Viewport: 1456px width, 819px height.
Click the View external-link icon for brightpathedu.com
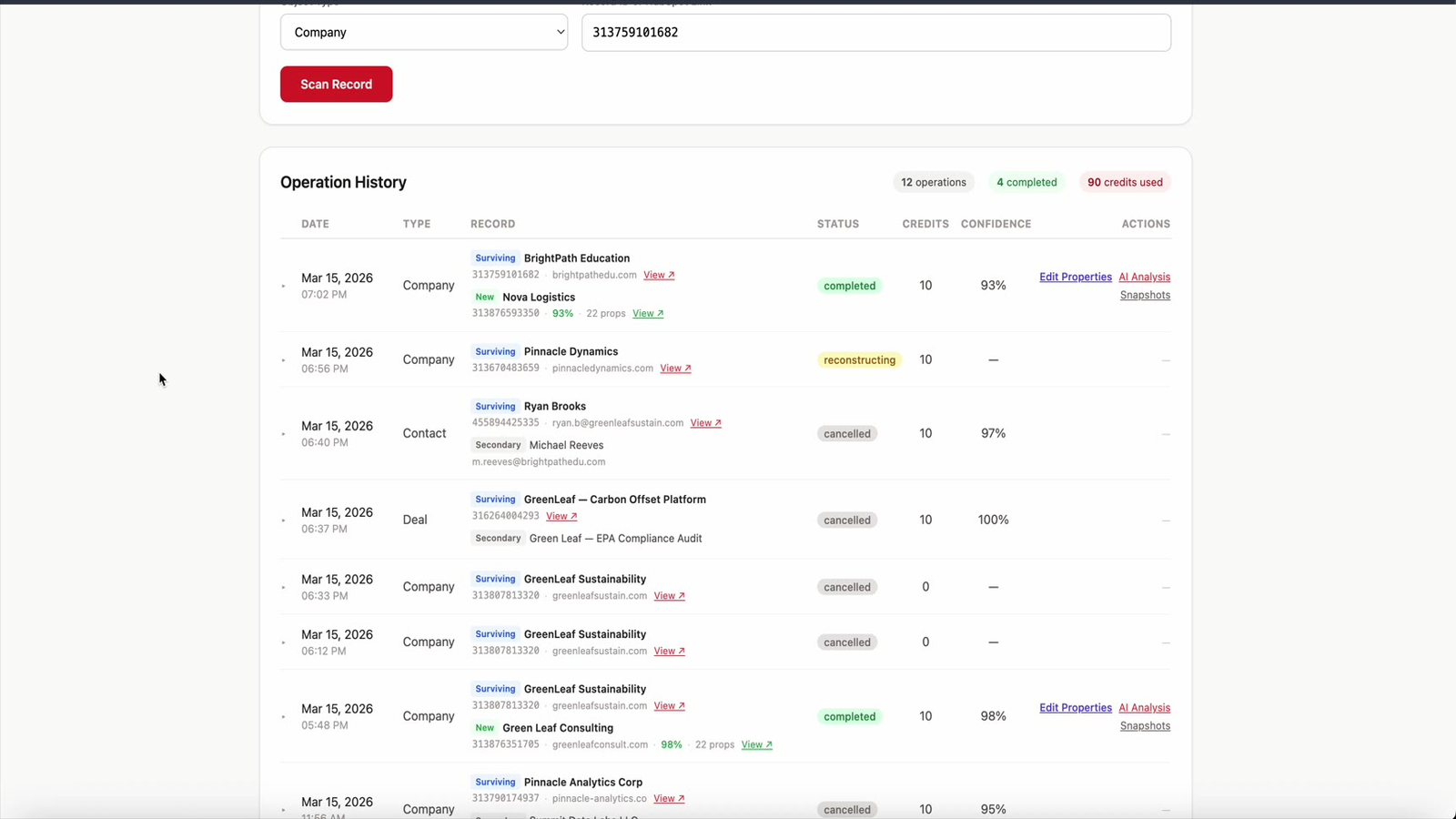[x=658, y=275]
